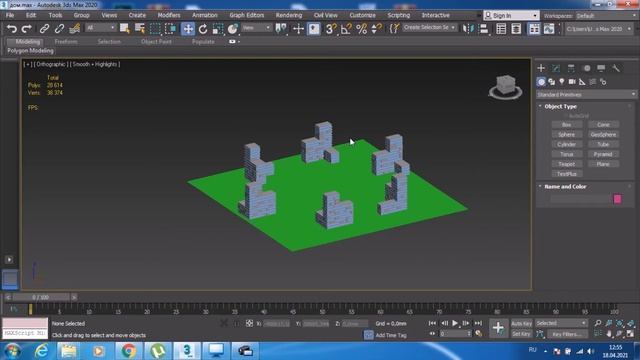
Task: Click the Unlink Selection icon
Action: tap(59, 29)
